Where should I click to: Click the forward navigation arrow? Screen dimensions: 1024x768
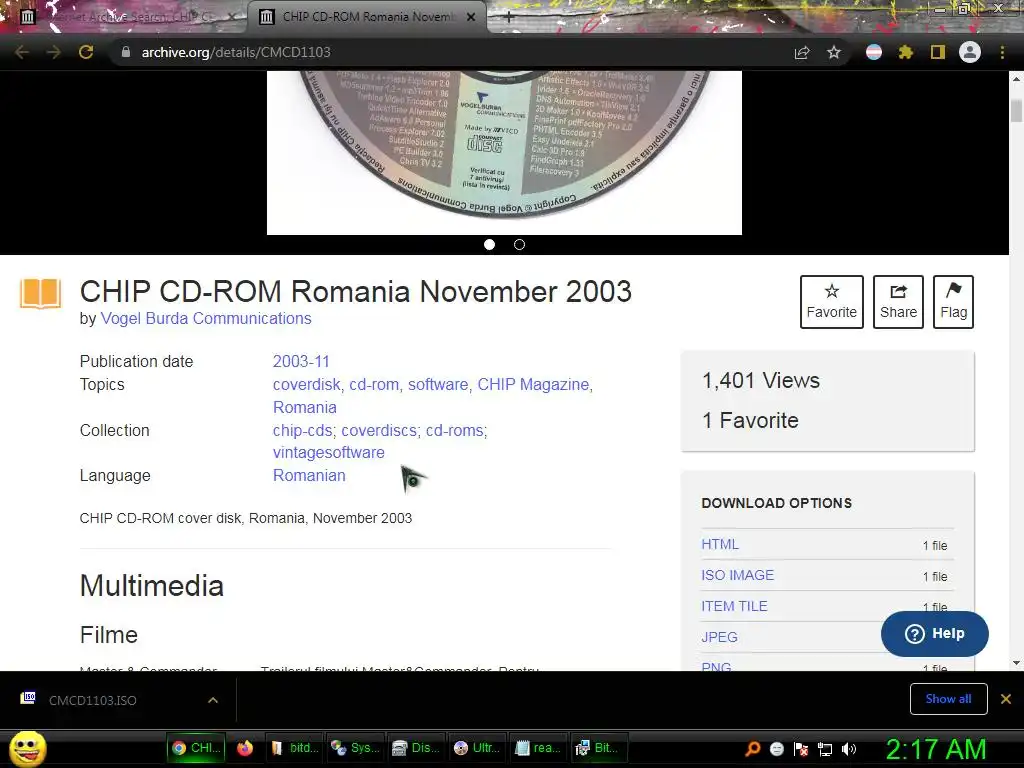[x=54, y=52]
